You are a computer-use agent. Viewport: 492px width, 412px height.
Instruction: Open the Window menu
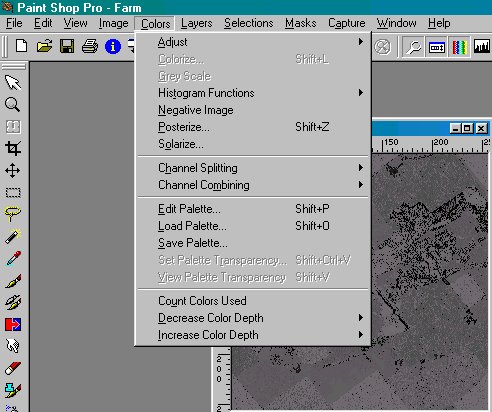(x=396, y=23)
